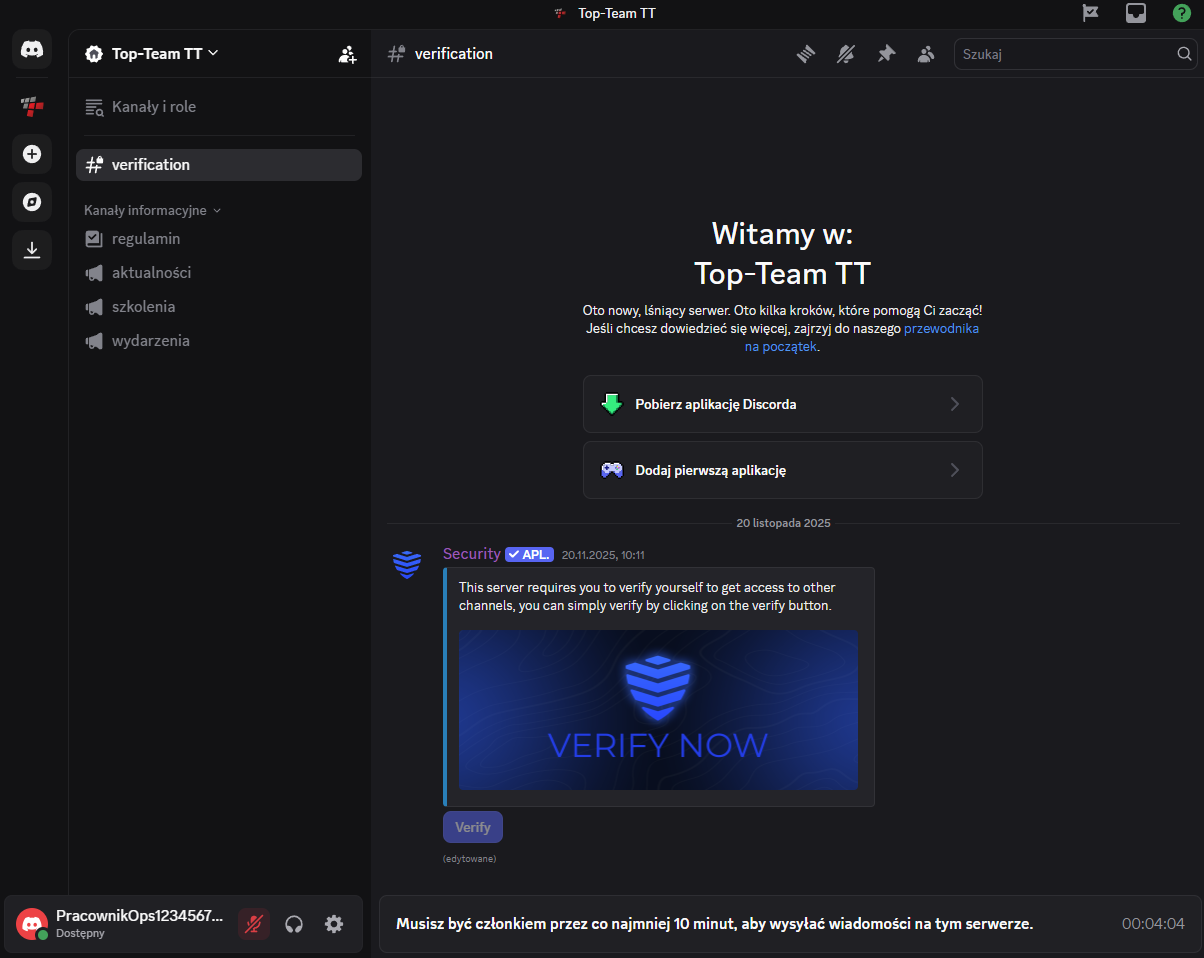Open the flag icon in the title bar
Screen dimensions: 1204x958
(x=1091, y=13)
